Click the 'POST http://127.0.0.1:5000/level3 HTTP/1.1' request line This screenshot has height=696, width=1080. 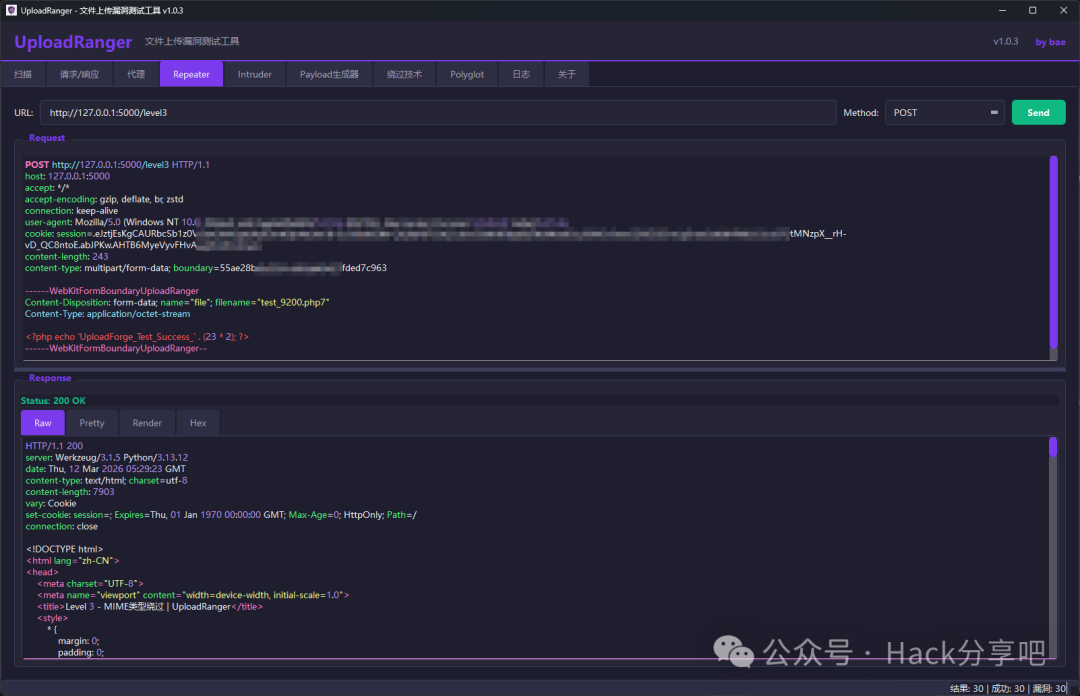point(117,165)
